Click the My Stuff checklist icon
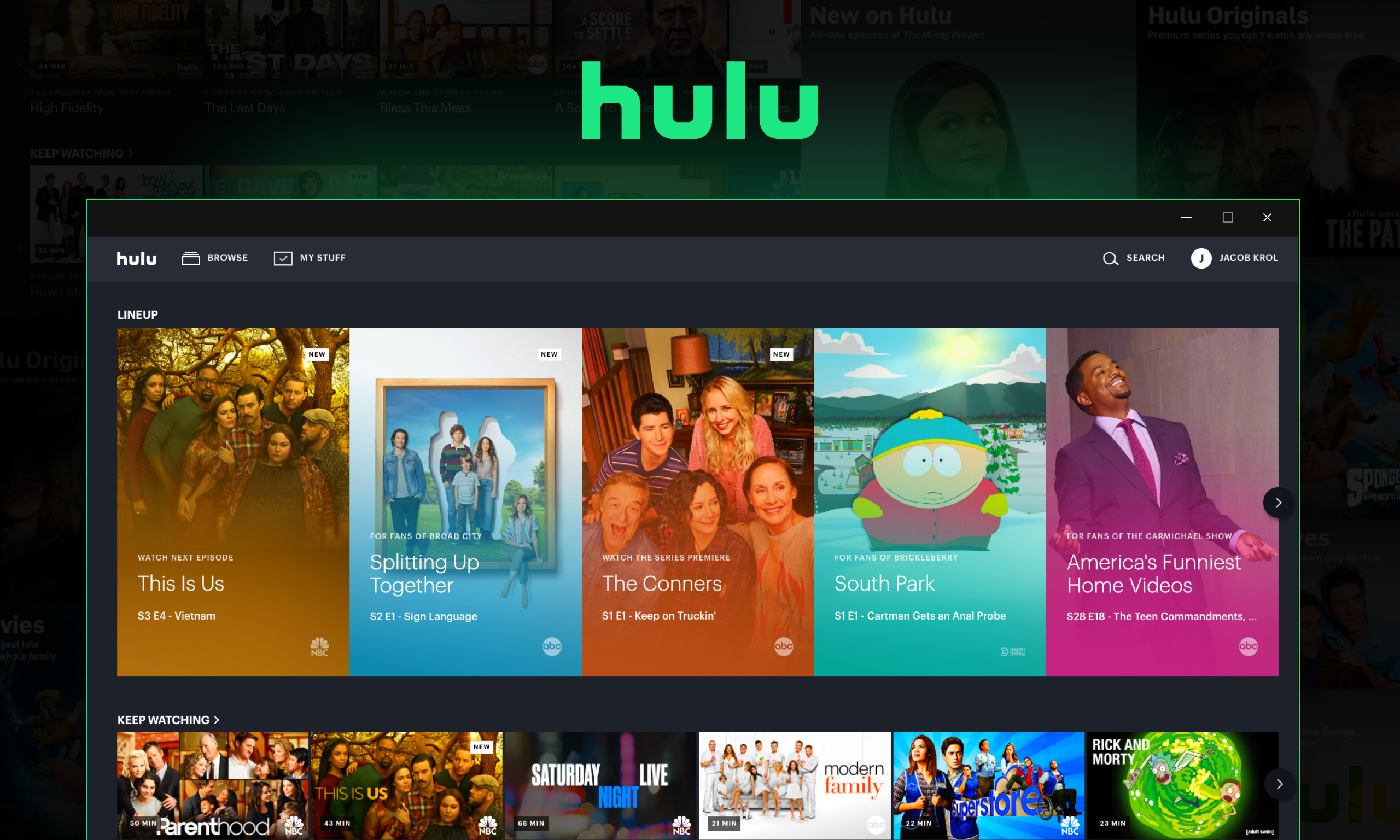The width and height of the screenshot is (1400, 840). coord(283,258)
